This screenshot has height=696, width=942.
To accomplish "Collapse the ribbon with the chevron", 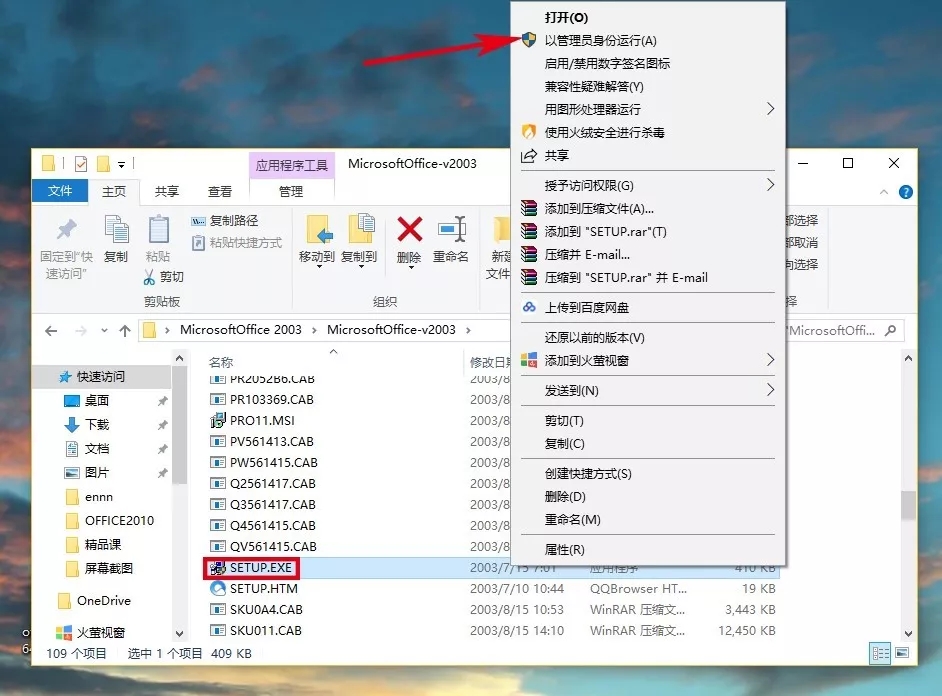I will coord(884,192).
